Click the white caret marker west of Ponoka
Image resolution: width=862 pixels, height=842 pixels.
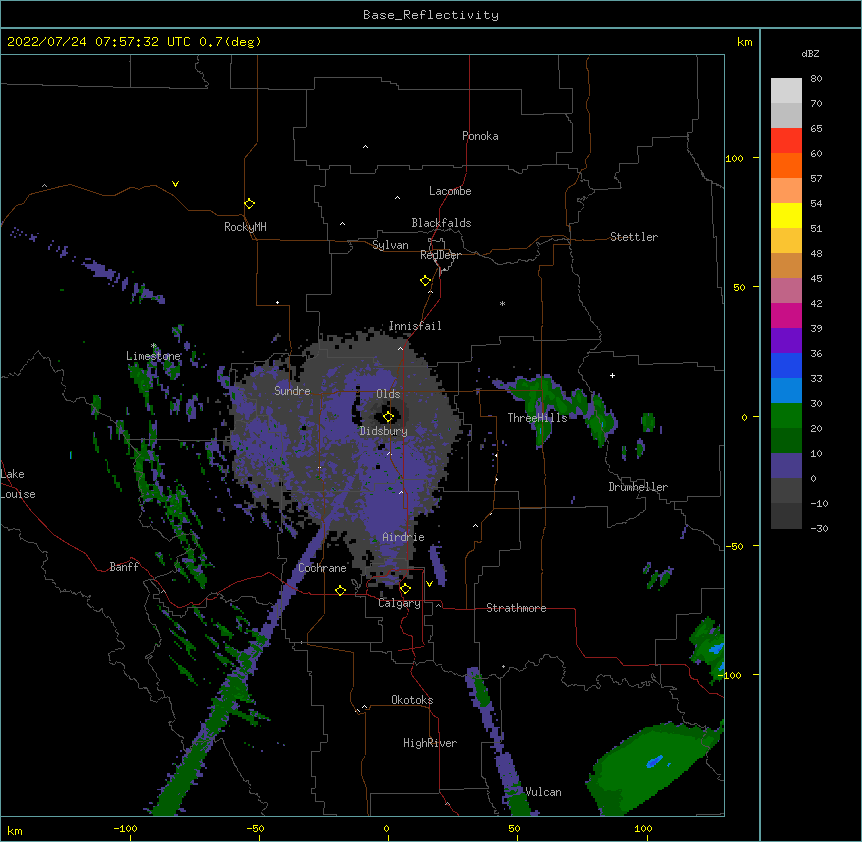point(365,147)
